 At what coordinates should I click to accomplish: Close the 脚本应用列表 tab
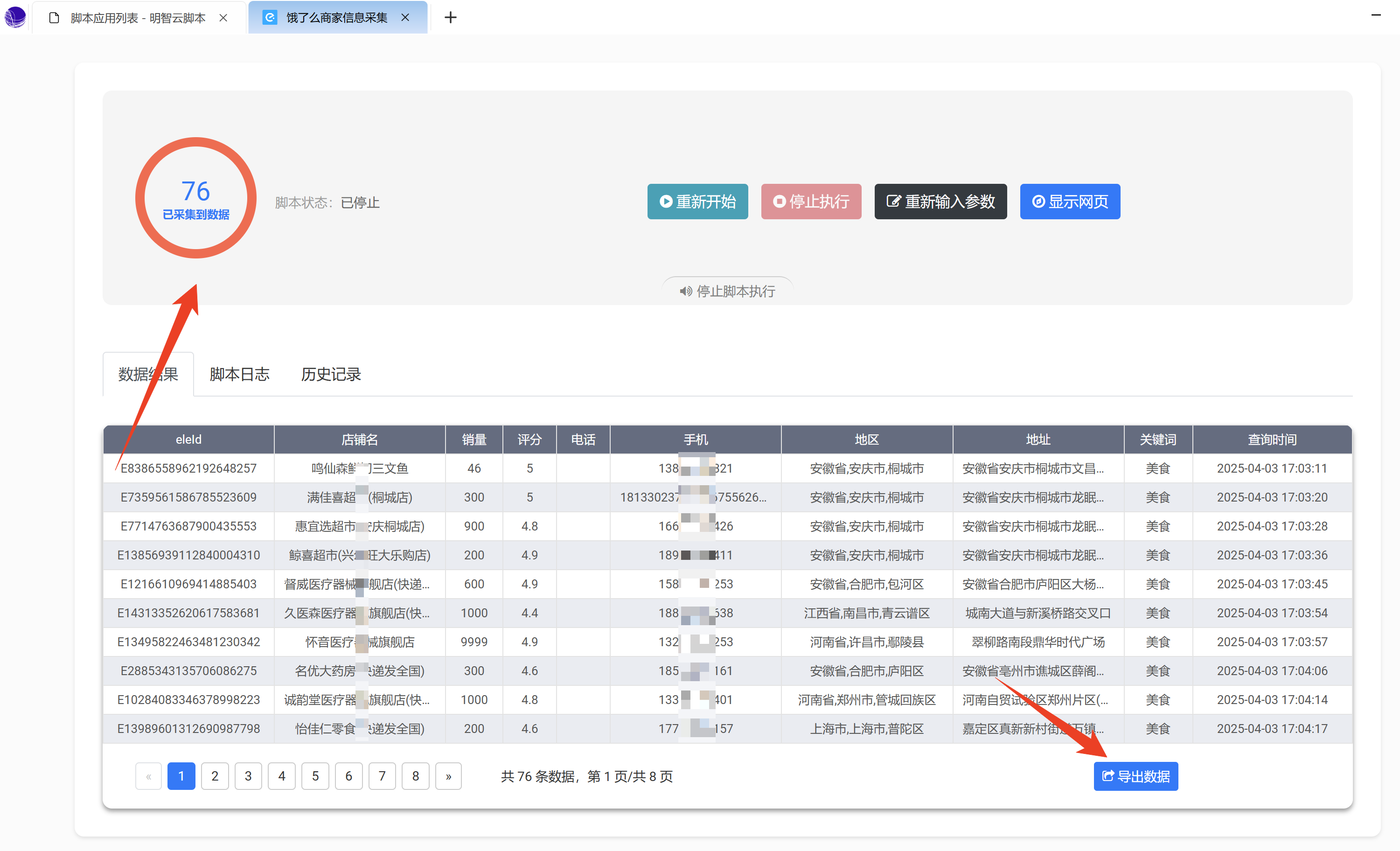click(223, 18)
